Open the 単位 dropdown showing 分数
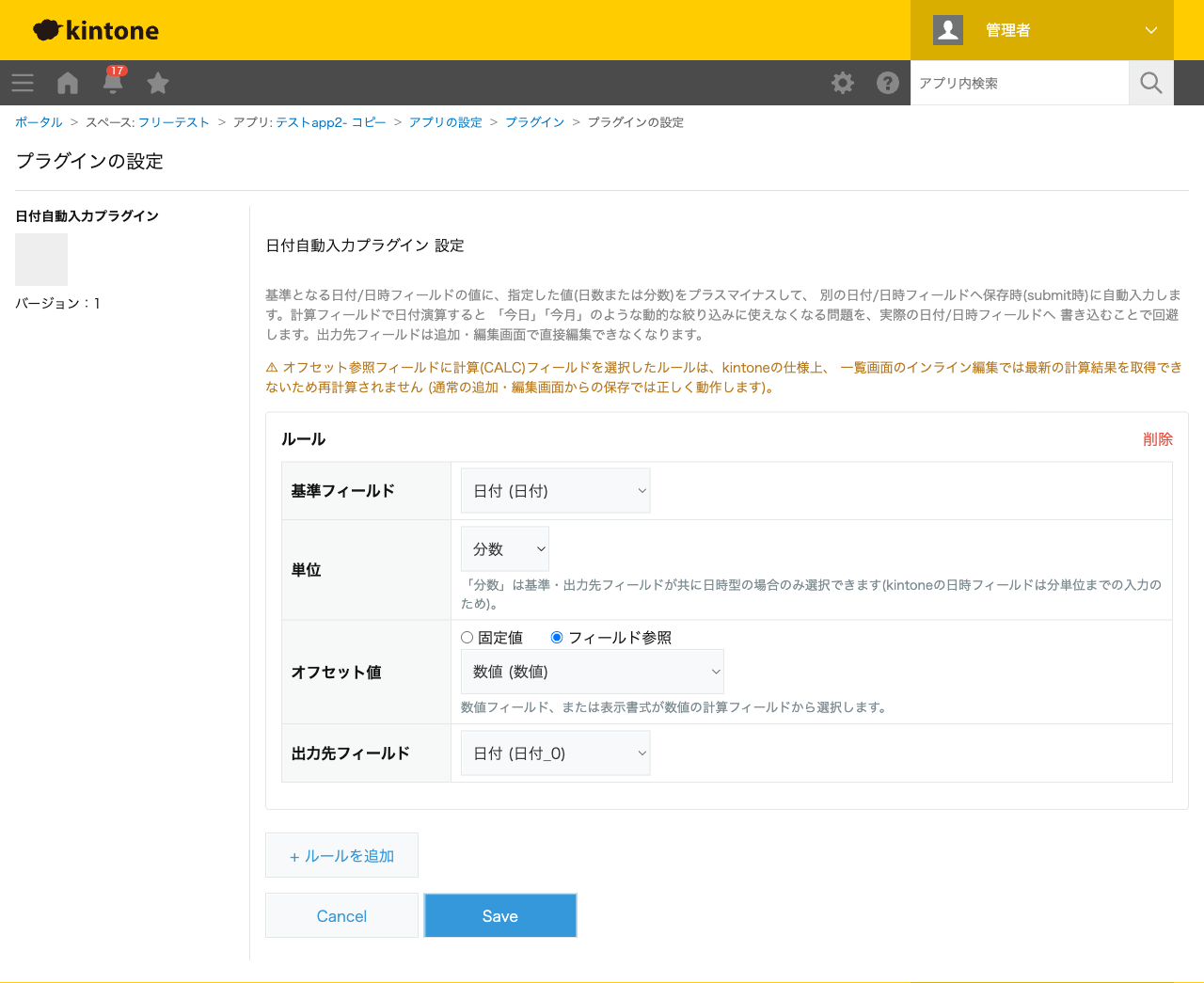This screenshot has height=983, width=1204. [x=505, y=549]
